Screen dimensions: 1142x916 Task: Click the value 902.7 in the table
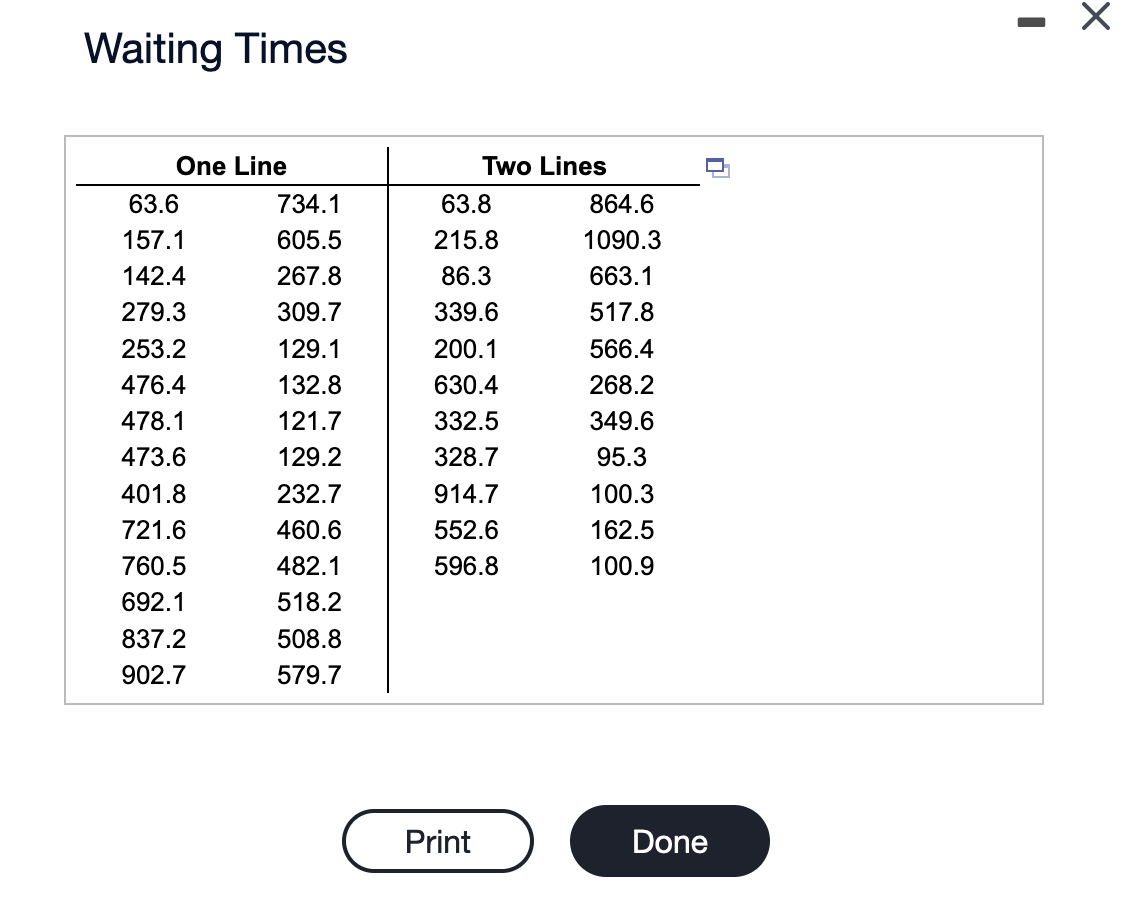coord(154,675)
